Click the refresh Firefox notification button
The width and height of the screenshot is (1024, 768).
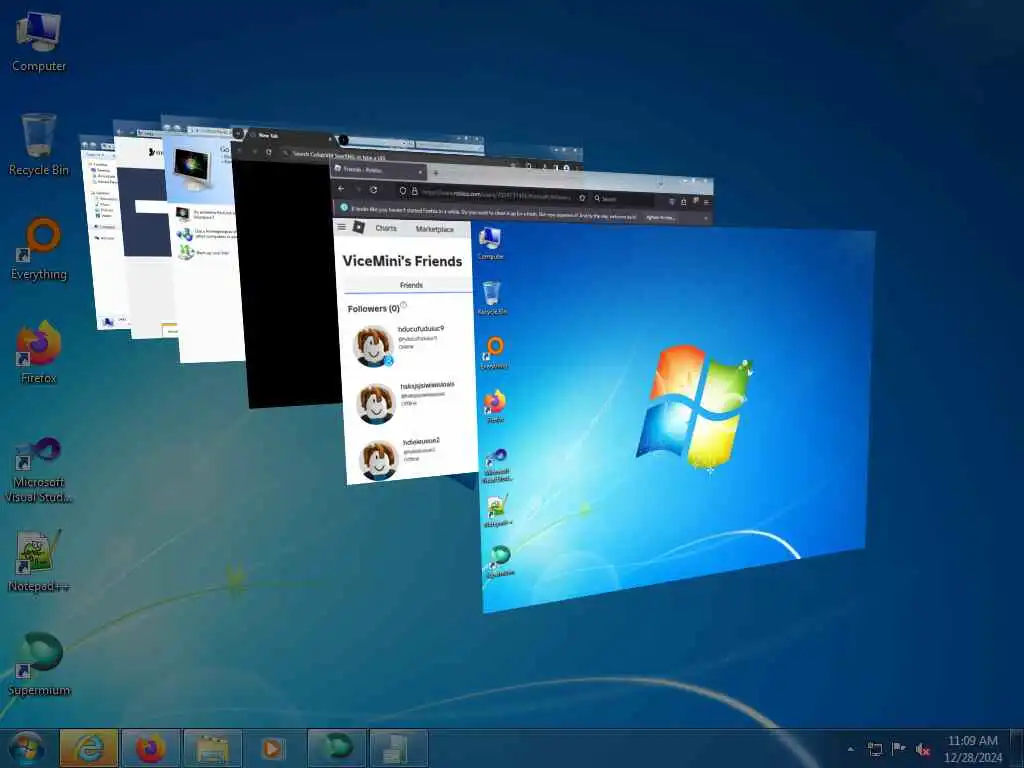660,217
